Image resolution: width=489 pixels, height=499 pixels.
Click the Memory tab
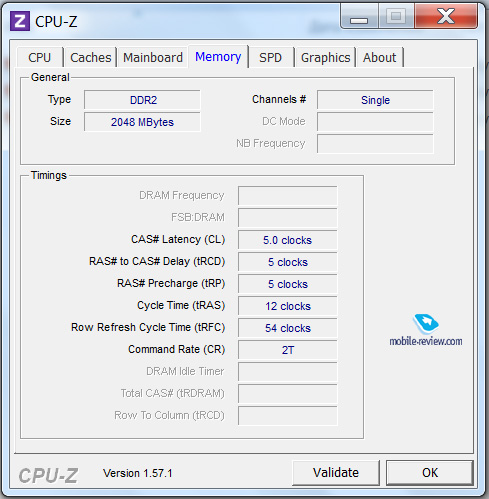click(218, 57)
